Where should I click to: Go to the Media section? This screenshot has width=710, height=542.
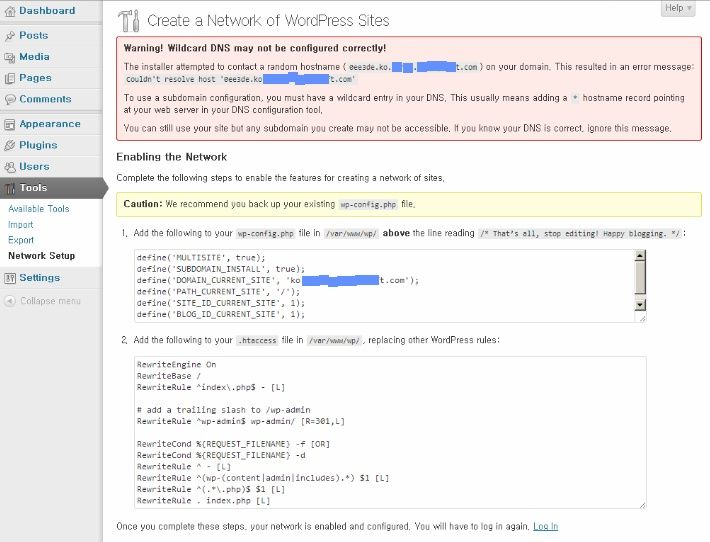click(x=34, y=57)
